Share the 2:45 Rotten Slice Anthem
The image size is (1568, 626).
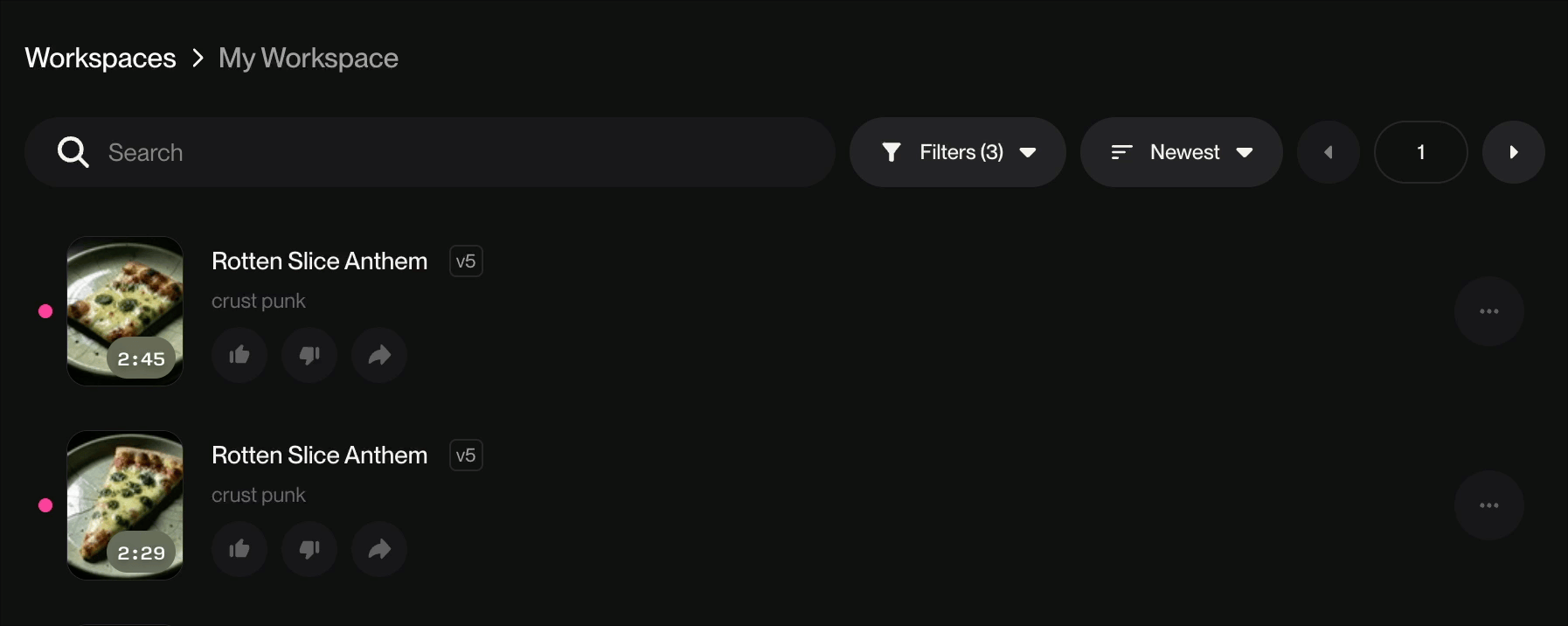point(379,355)
